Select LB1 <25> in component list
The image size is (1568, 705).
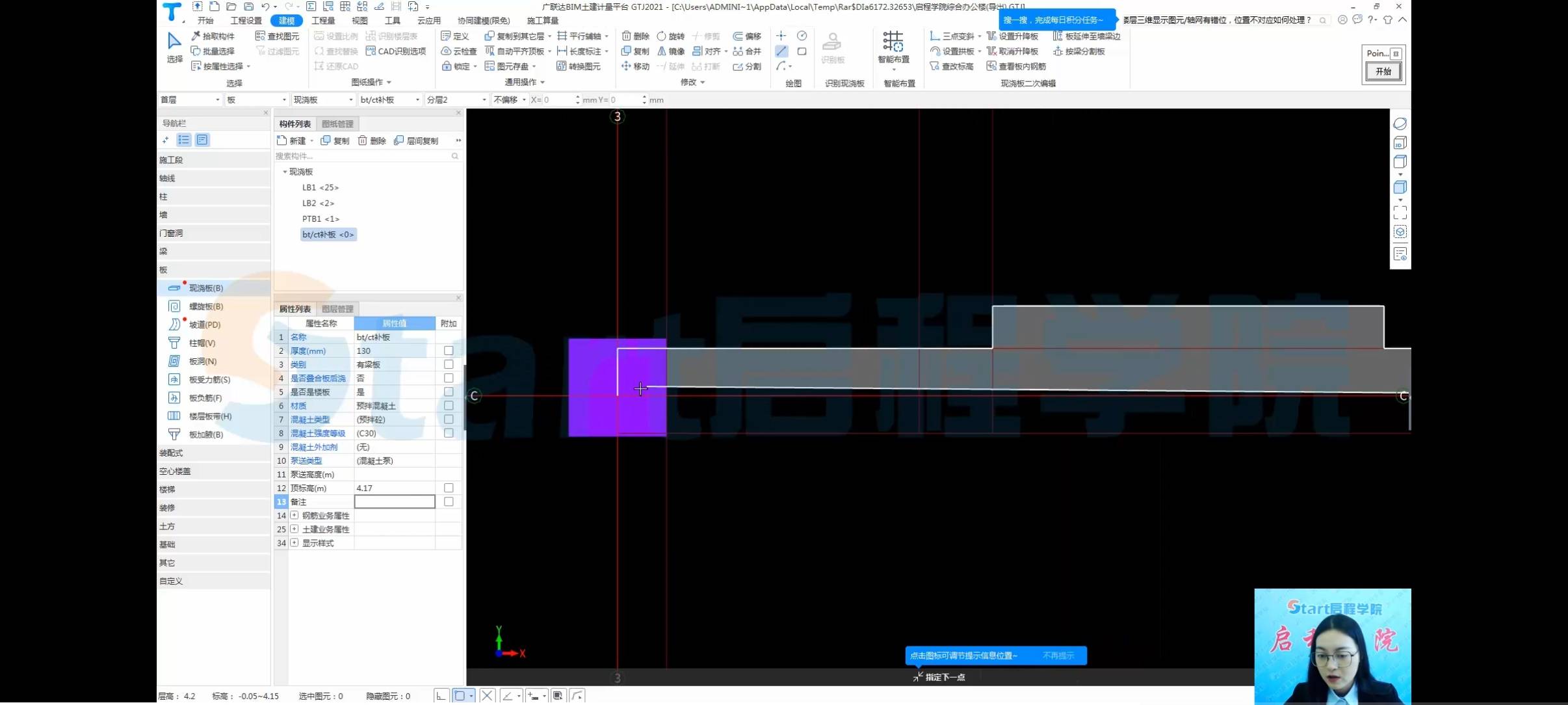click(x=320, y=187)
